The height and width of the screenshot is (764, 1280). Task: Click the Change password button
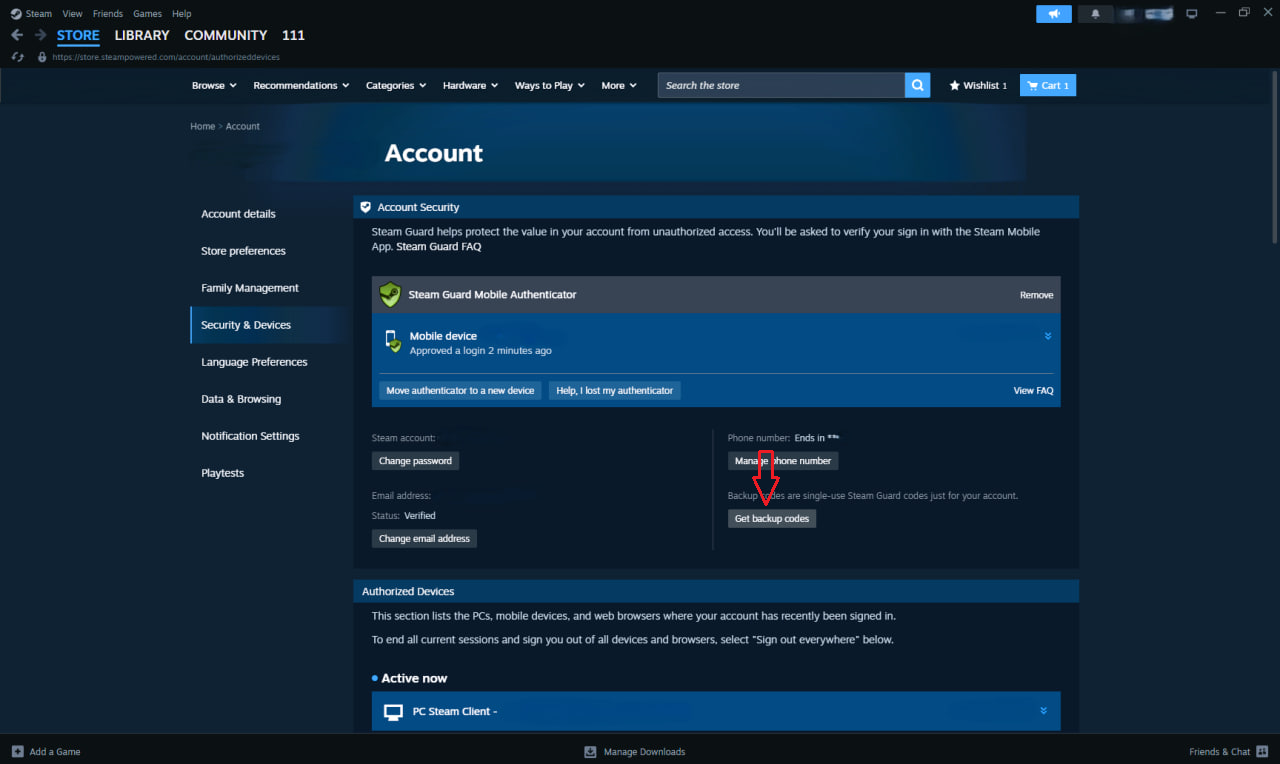[x=415, y=461]
